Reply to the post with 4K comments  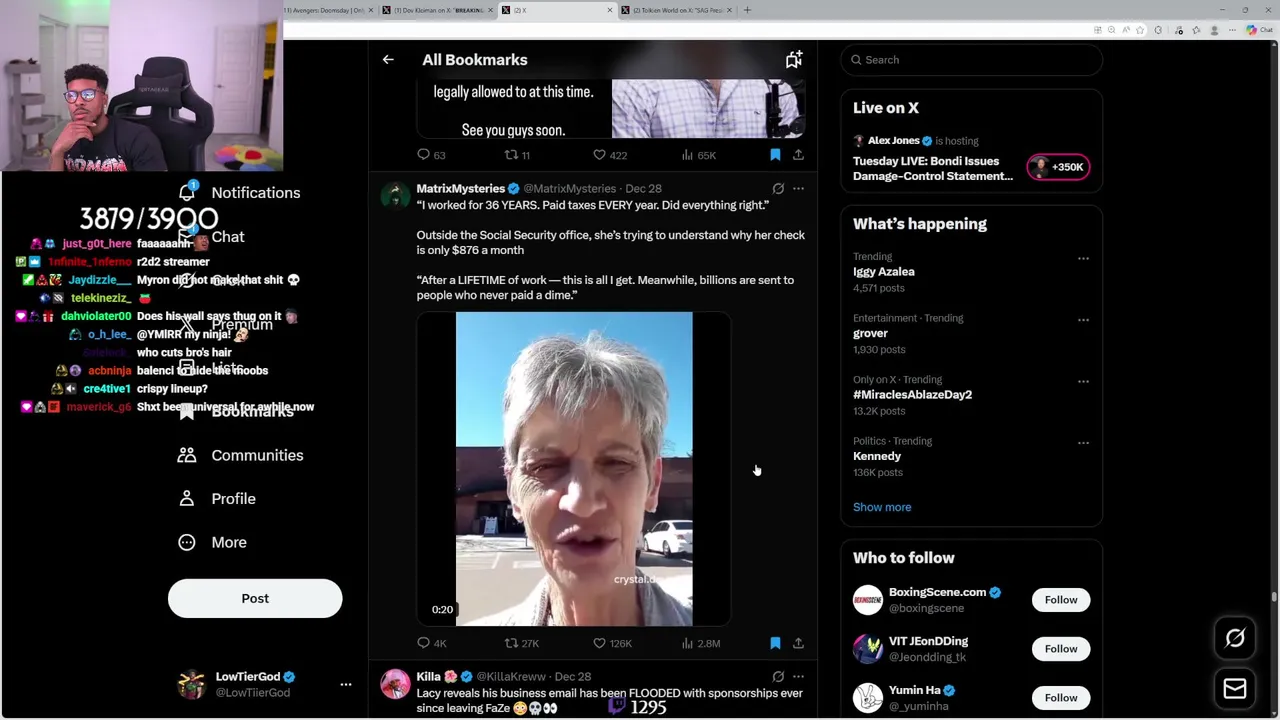pos(431,643)
